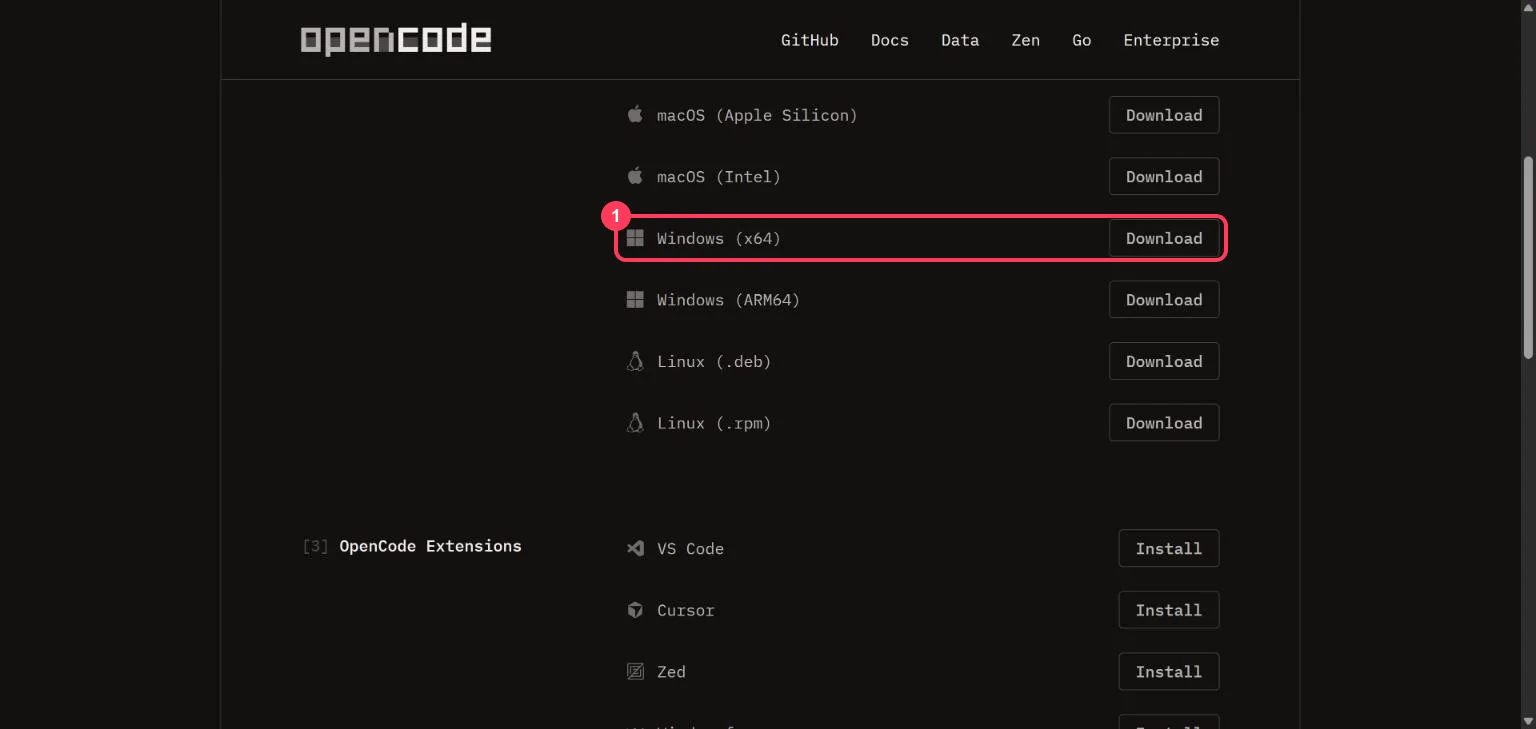Download the Windows (ARM64) build
This screenshot has width=1536, height=729.
click(x=1164, y=300)
